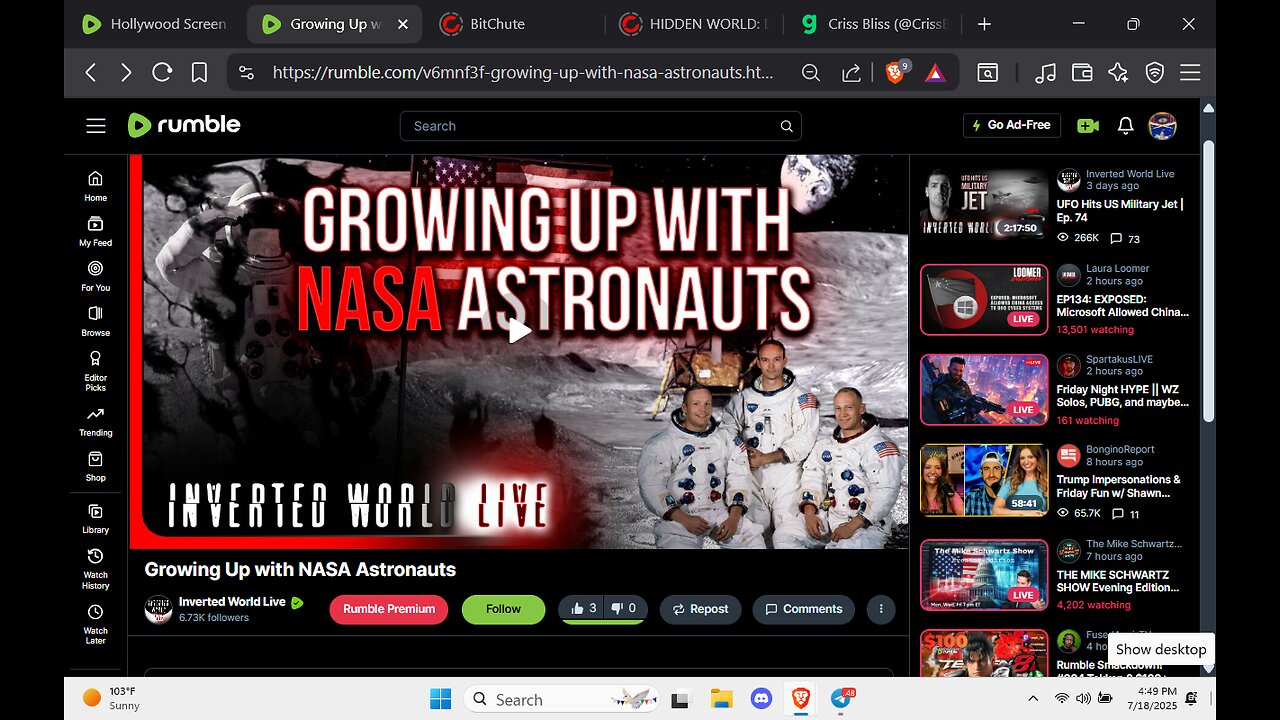Open My Feed in the sidebar
This screenshot has height=720, width=1280.
coord(95,230)
